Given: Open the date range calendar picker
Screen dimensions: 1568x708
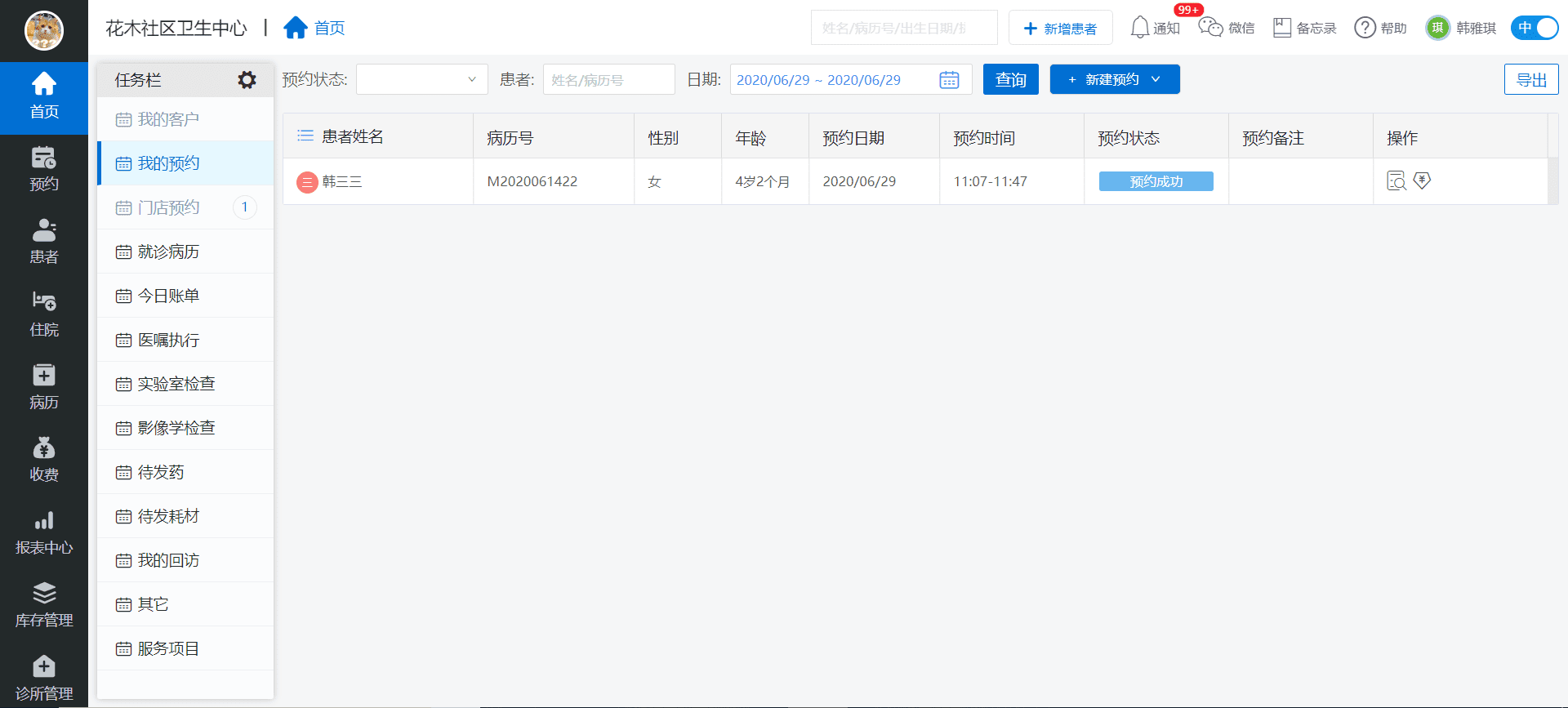Looking at the screenshot, I should [x=949, y=80].
